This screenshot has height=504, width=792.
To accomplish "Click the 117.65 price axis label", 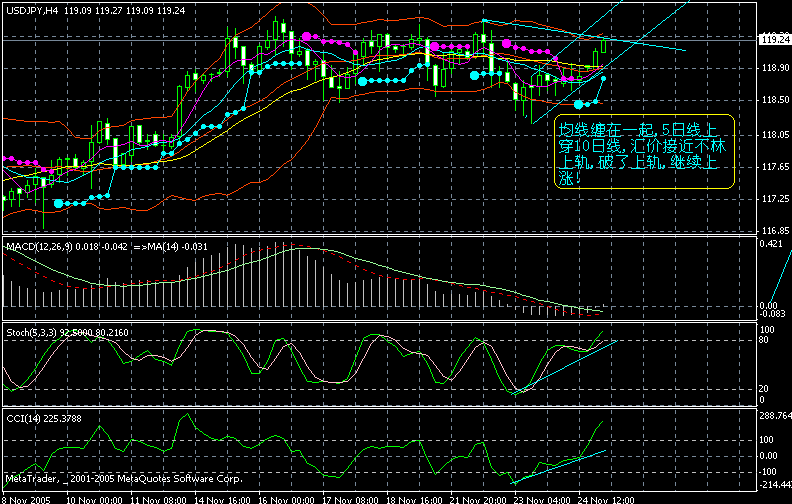I will click(775, 167).
